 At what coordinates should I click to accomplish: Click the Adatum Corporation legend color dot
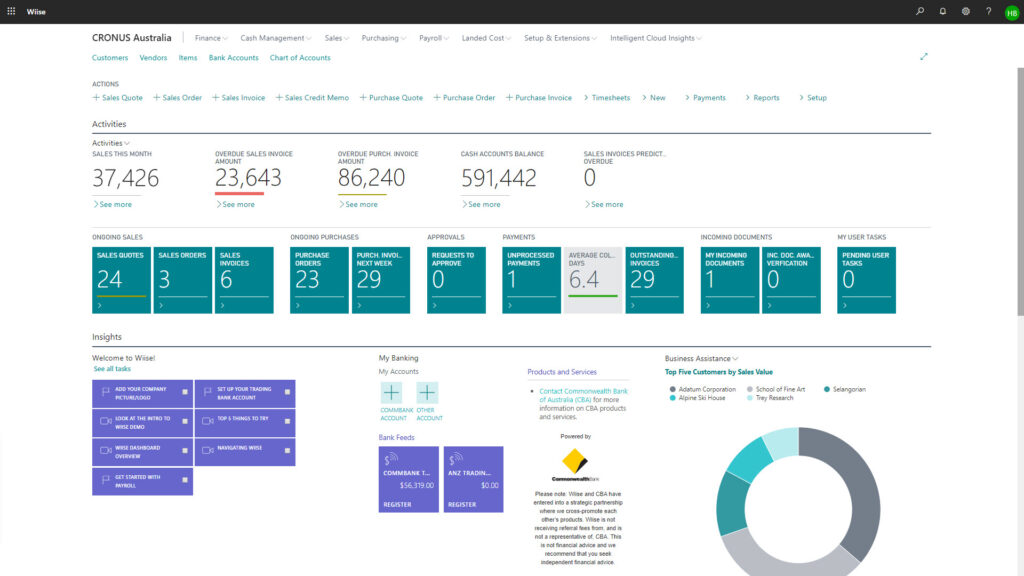(x=671, y=389)
